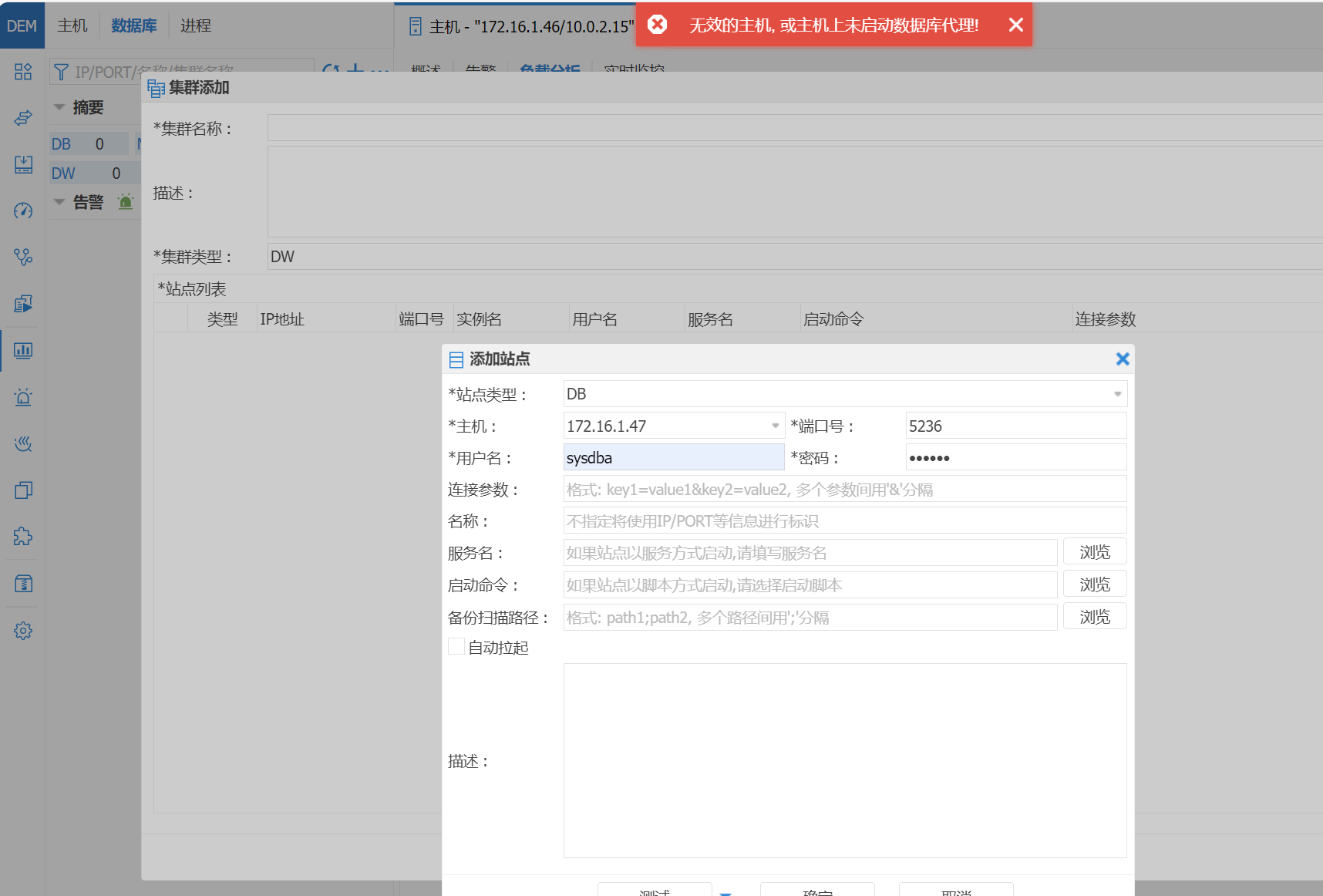Open the download tray sidebar icon
1323x896 pixels.
click(x=23, y=164)
